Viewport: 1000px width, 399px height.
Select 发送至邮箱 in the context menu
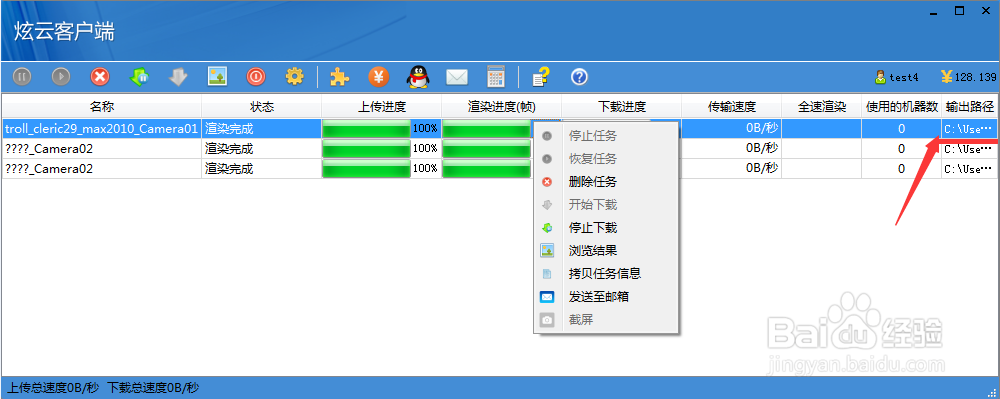pos(606,296)
